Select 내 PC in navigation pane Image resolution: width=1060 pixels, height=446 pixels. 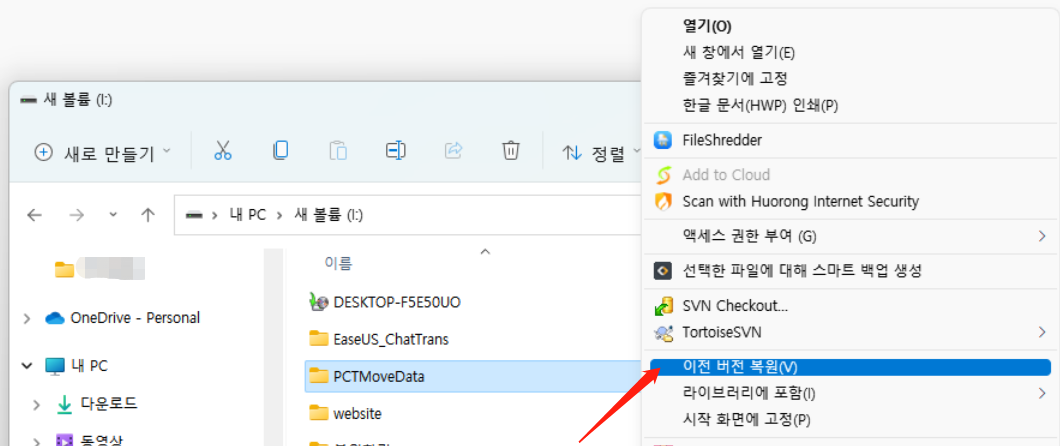click(89, 366)
